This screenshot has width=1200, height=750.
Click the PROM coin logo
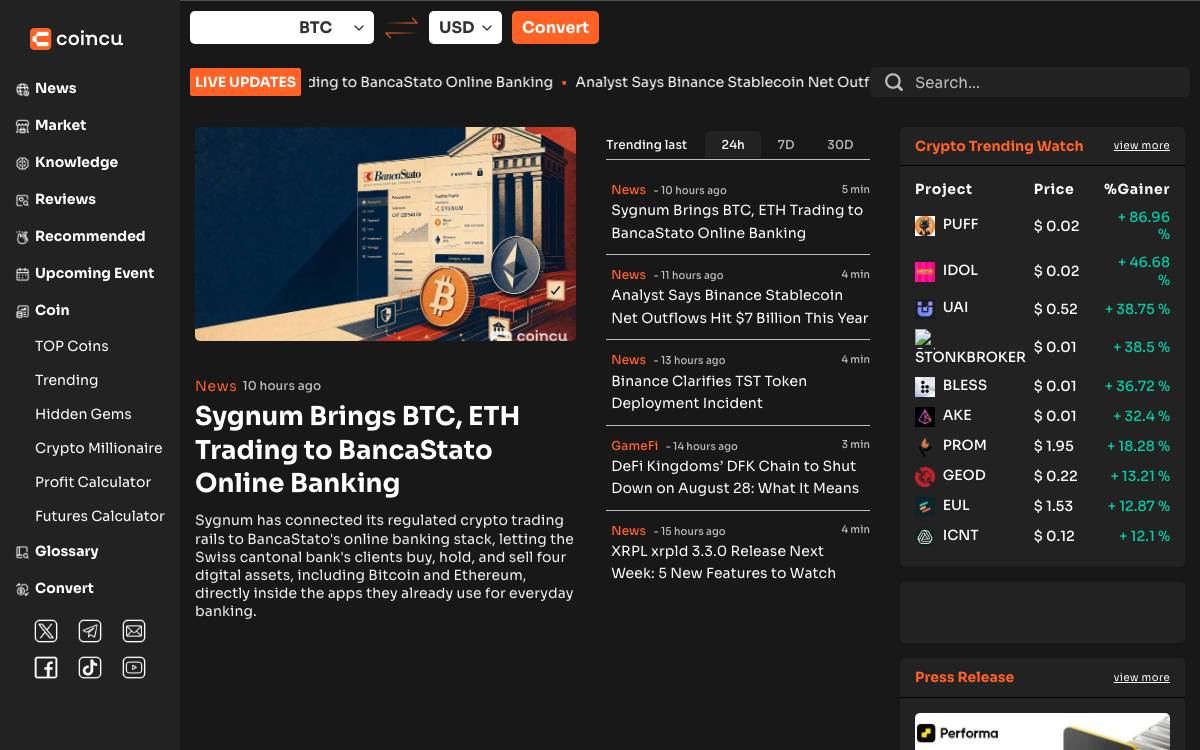[925, 446]
